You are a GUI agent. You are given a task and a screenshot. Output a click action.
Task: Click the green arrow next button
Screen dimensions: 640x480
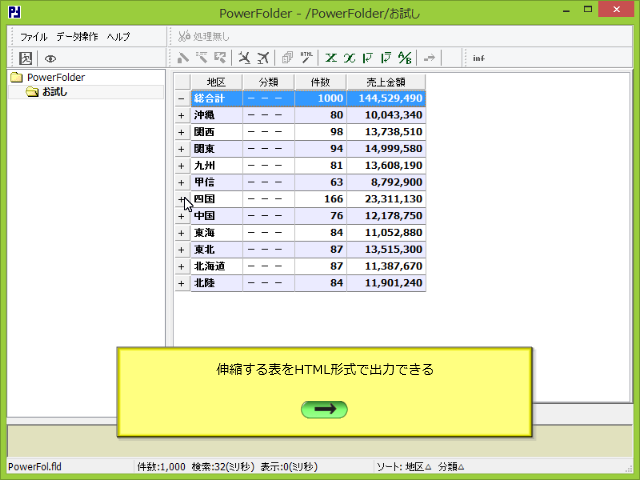pyautogui.click(x=324, y=409)
